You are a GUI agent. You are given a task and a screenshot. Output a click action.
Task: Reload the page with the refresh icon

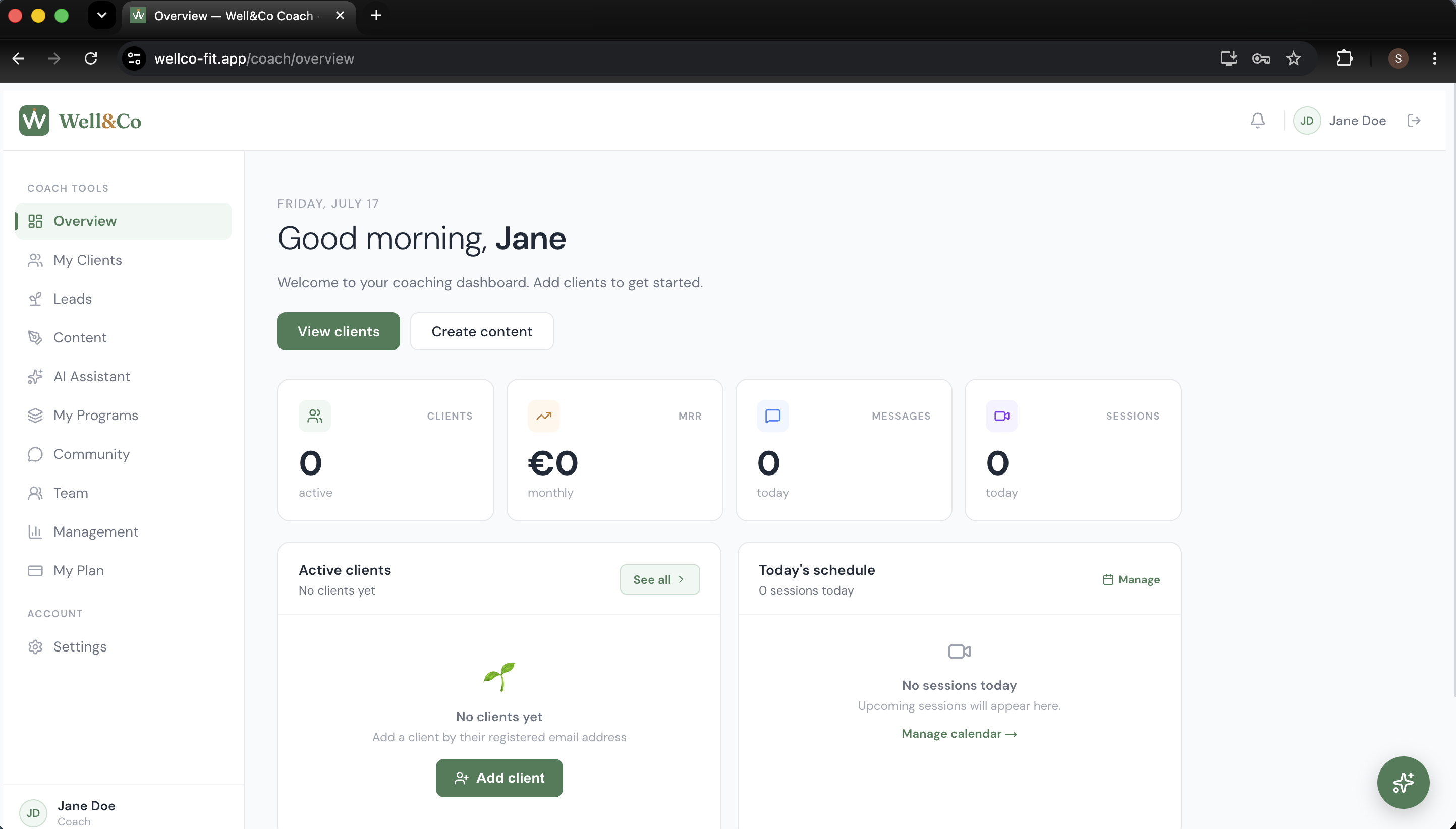[x=91, y=58]
